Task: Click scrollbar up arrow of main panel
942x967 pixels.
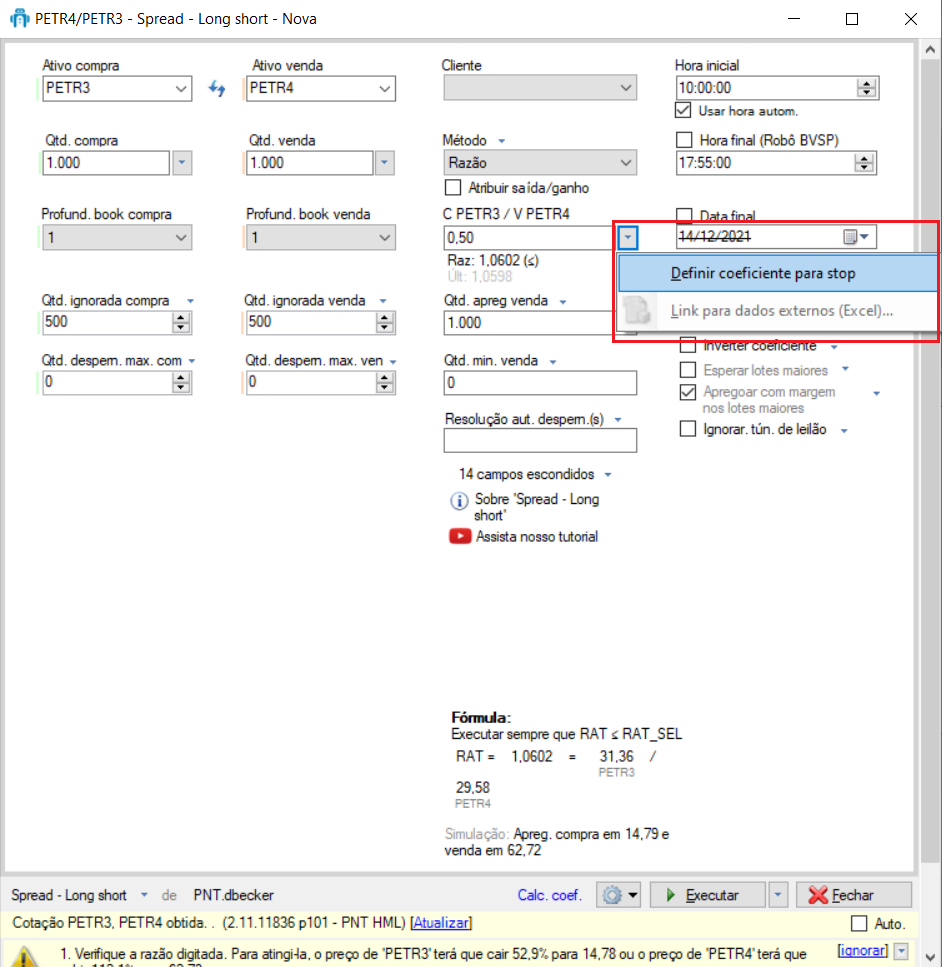Action: coord(930,51)
